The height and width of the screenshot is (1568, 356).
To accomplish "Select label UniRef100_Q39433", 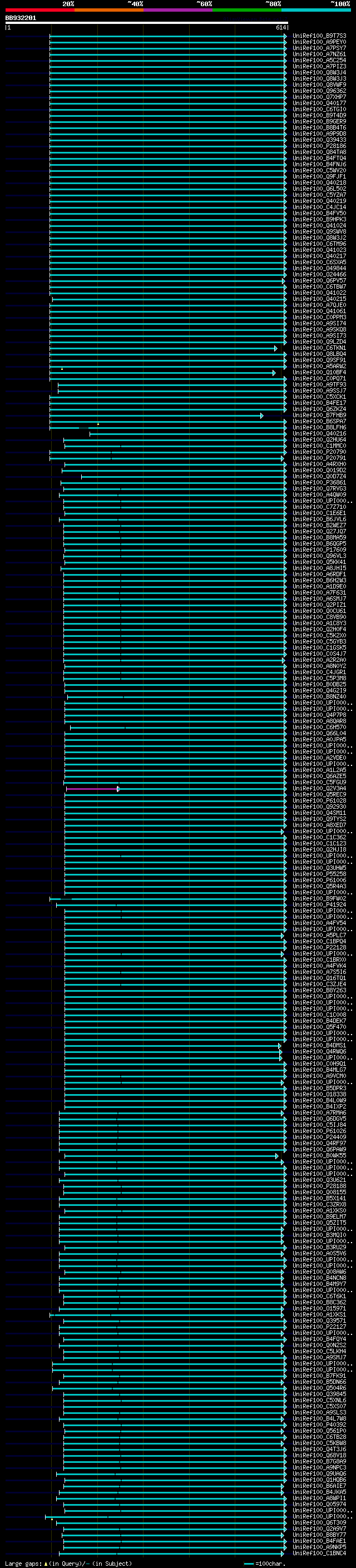I will pos(319,140).
